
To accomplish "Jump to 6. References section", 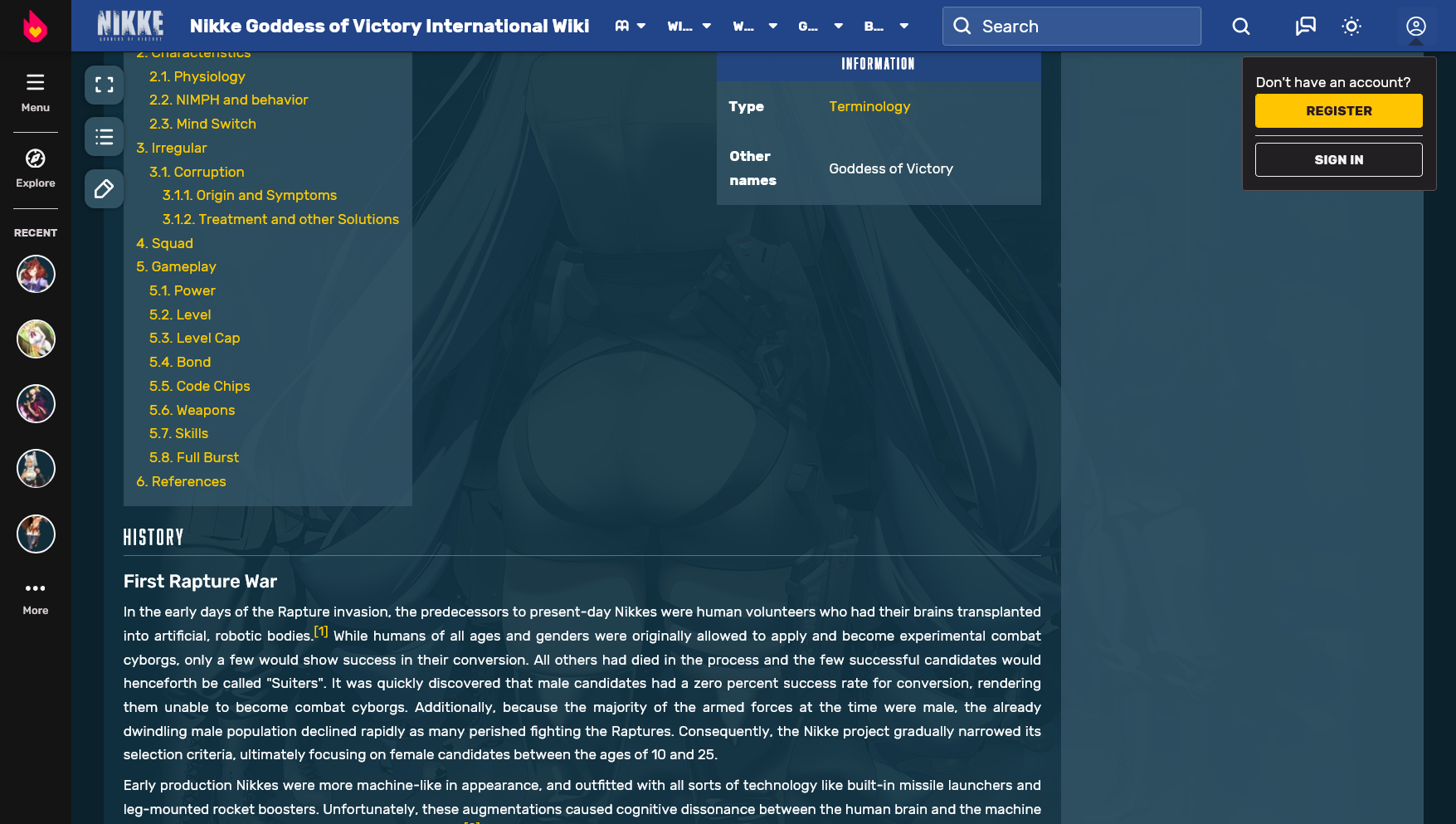I will pyautogui.click(x=181, y=481).
